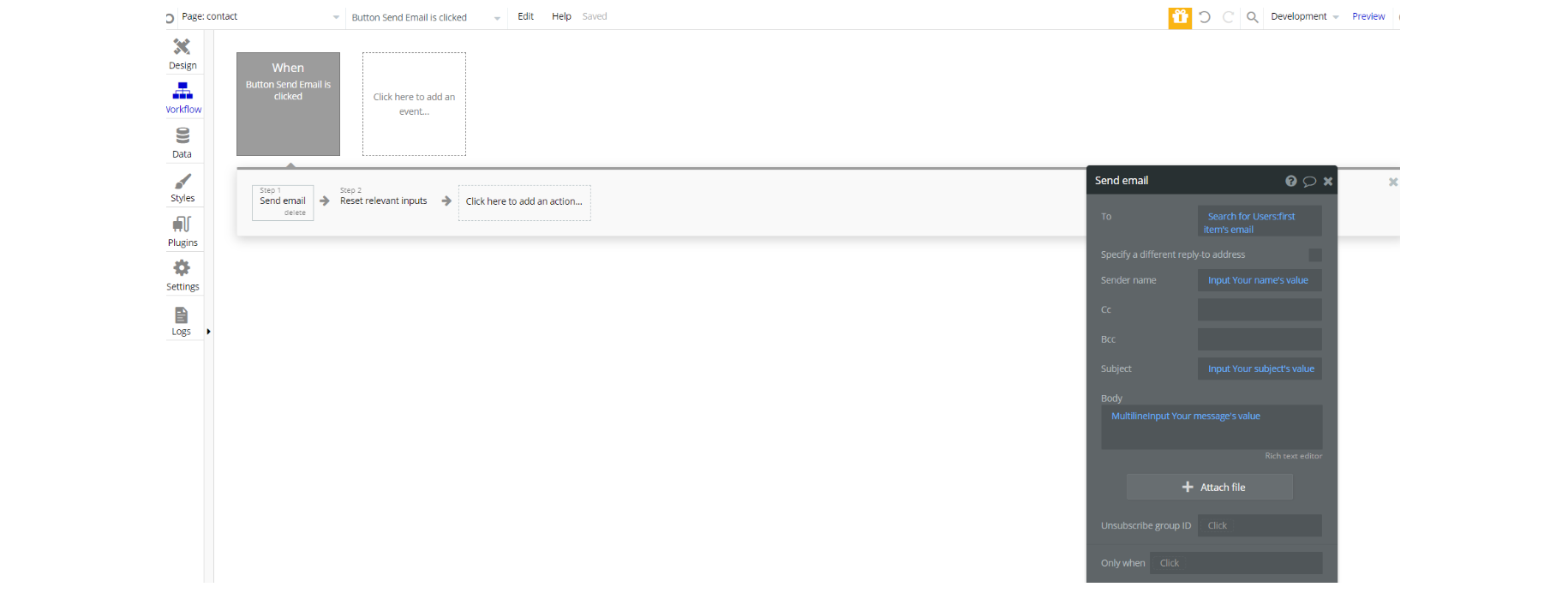Click the Attach file button

pos(1210,487)
